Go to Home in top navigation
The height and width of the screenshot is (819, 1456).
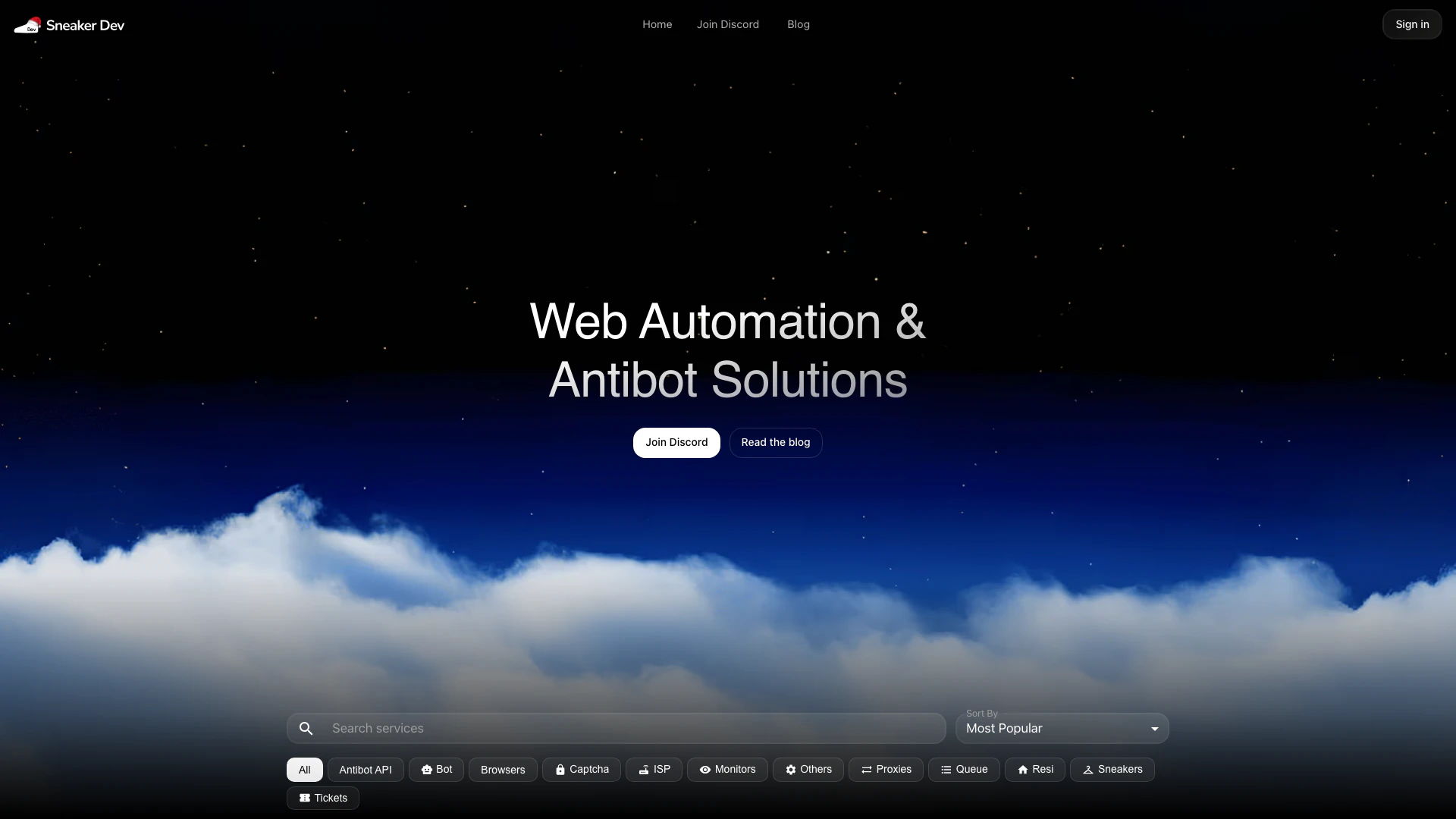657,24
